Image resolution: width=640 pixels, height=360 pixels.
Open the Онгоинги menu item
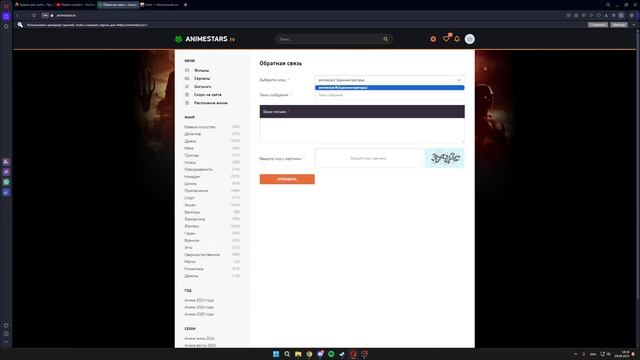tap(203, 87)
